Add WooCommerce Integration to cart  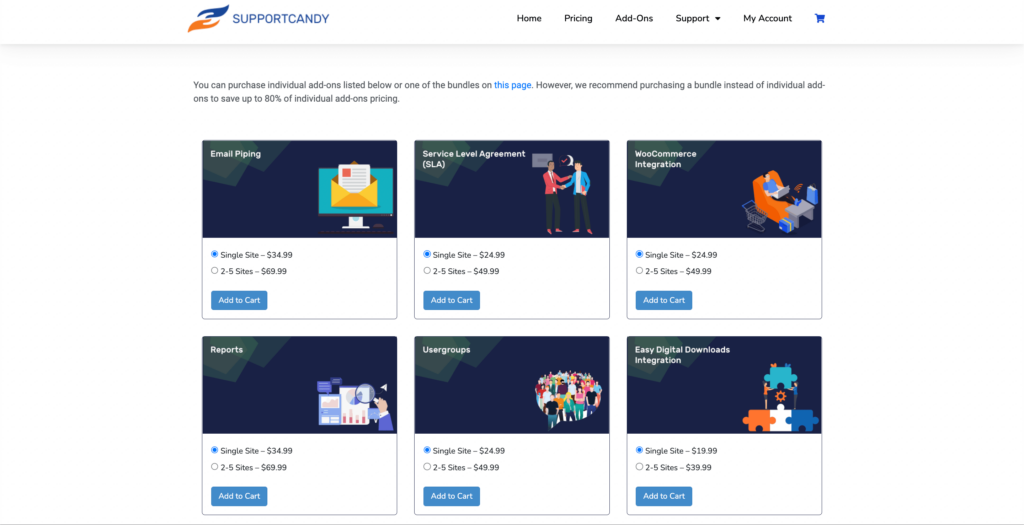[664, 300]
